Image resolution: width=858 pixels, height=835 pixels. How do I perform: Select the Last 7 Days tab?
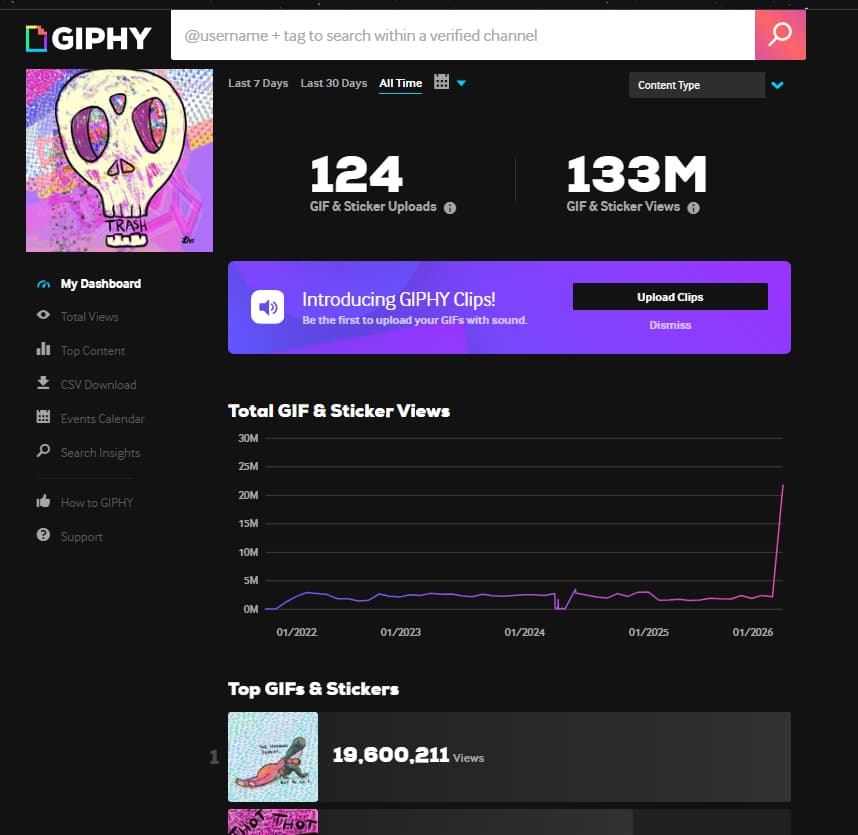pos(258,83)
